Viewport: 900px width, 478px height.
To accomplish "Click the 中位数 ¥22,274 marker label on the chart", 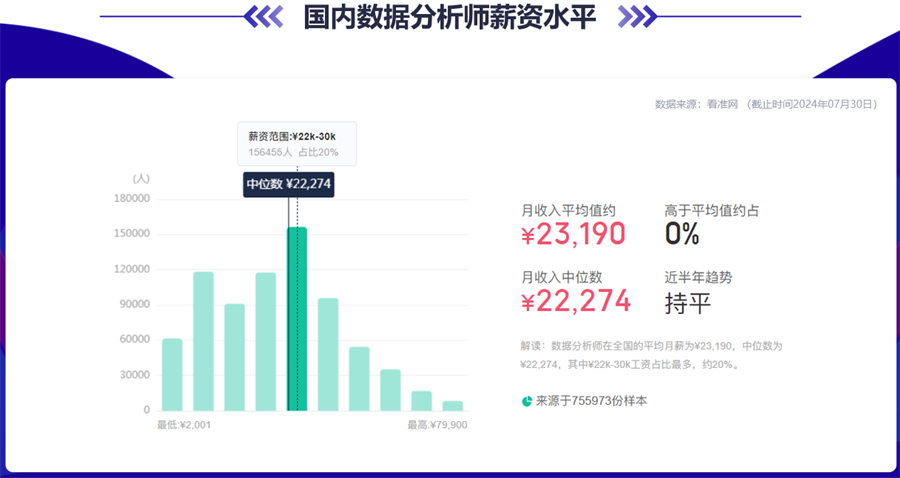I will pyautogui.click(x=288, y=184).
